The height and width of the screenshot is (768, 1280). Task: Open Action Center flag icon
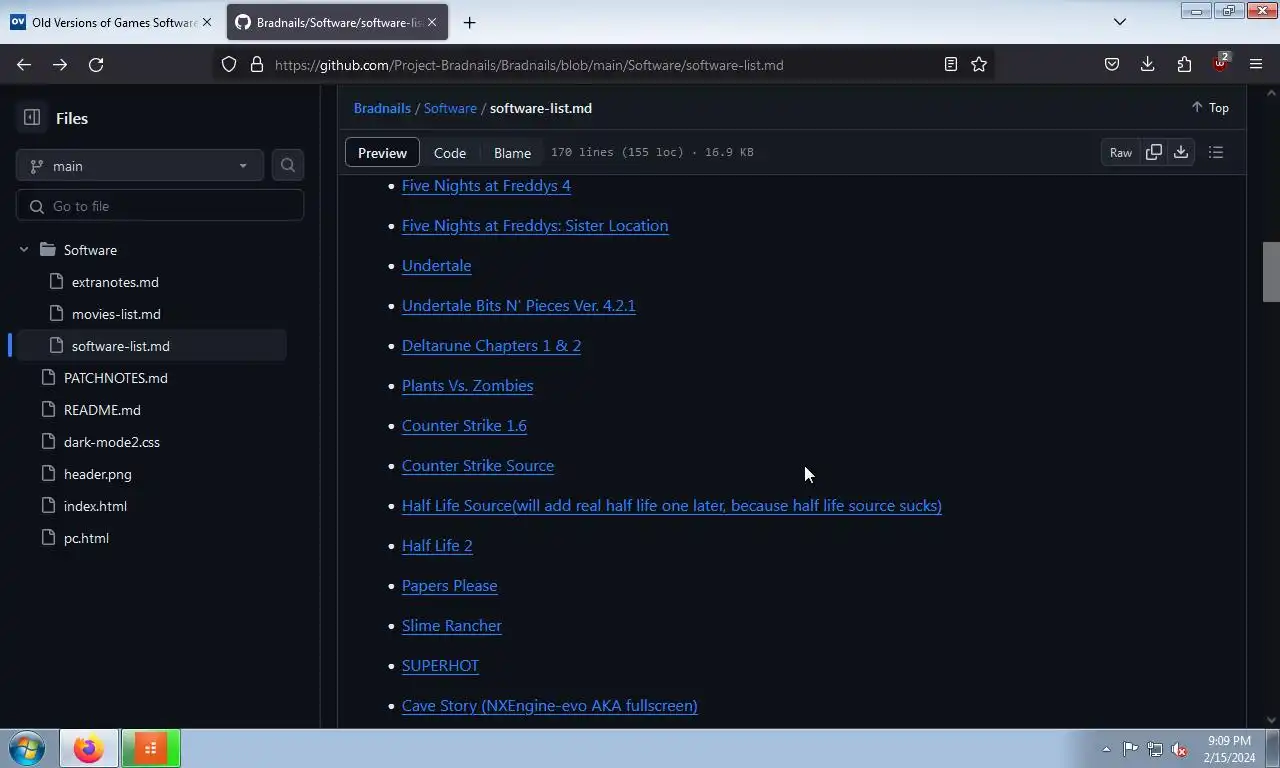pyautogui.click(x=1130, y=749)
